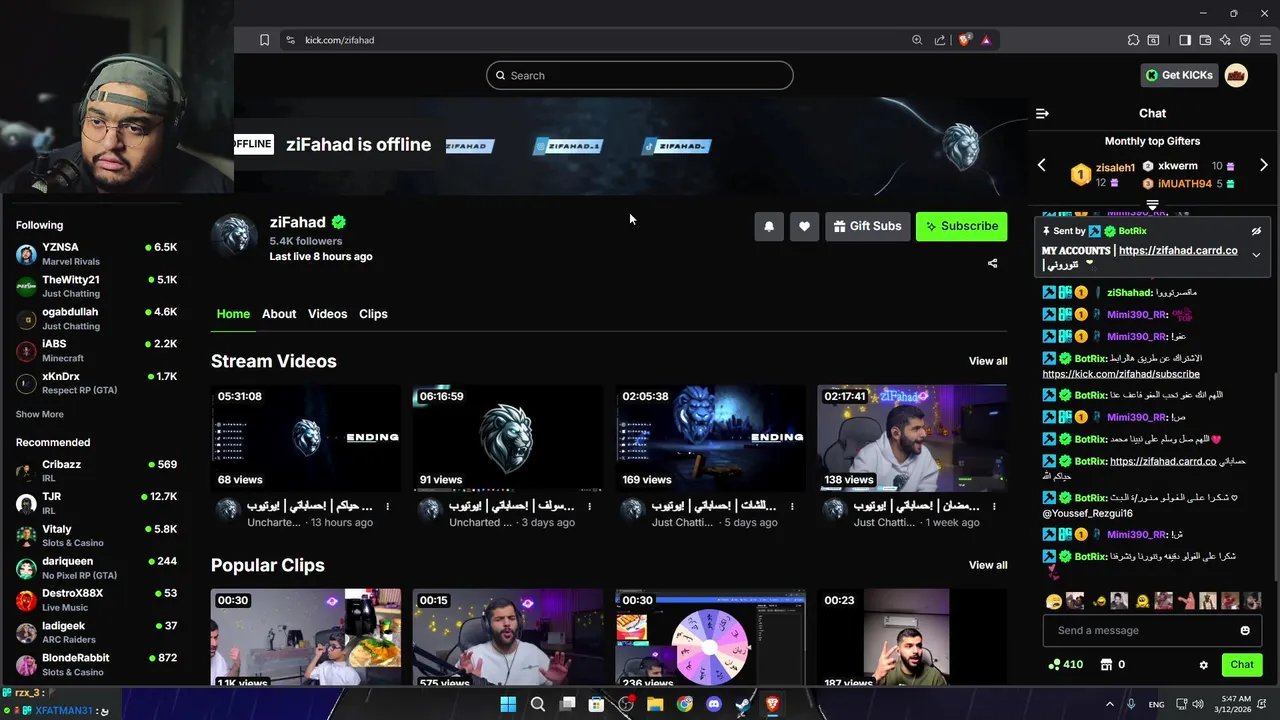Open YZNSA channel in Following list
Screen dimensions: 1280x720
tap(96, 254)
